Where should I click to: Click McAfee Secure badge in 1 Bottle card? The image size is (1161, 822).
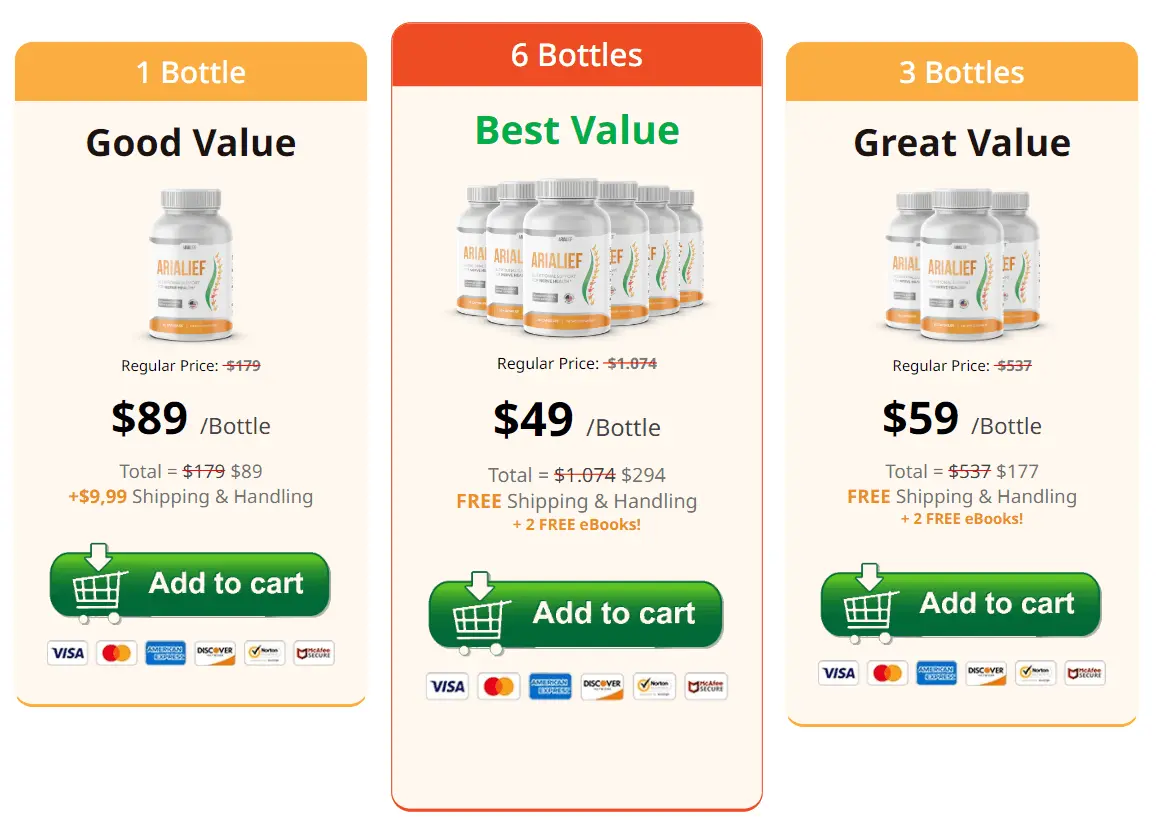pyautogui.click(x=314, y=653)
